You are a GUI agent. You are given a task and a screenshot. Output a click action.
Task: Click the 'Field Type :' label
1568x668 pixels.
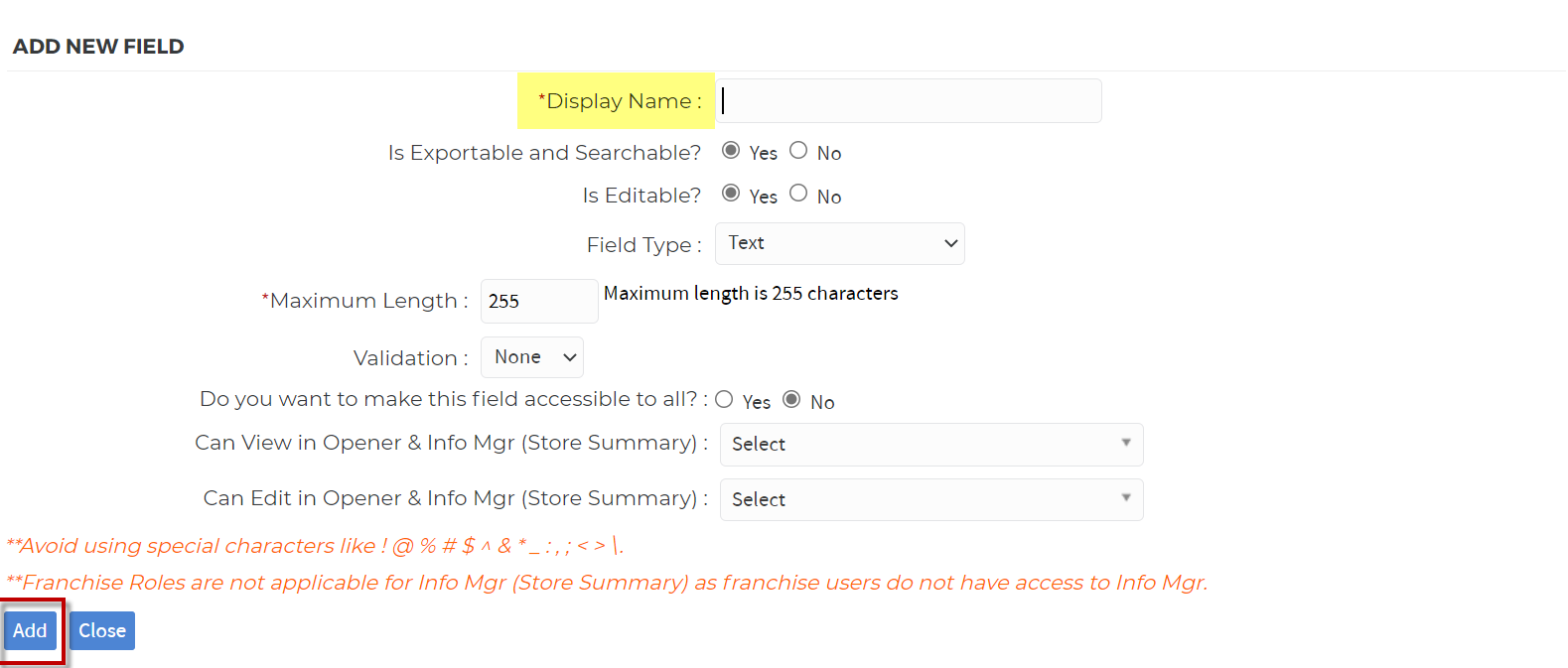(x=644, y=245)
